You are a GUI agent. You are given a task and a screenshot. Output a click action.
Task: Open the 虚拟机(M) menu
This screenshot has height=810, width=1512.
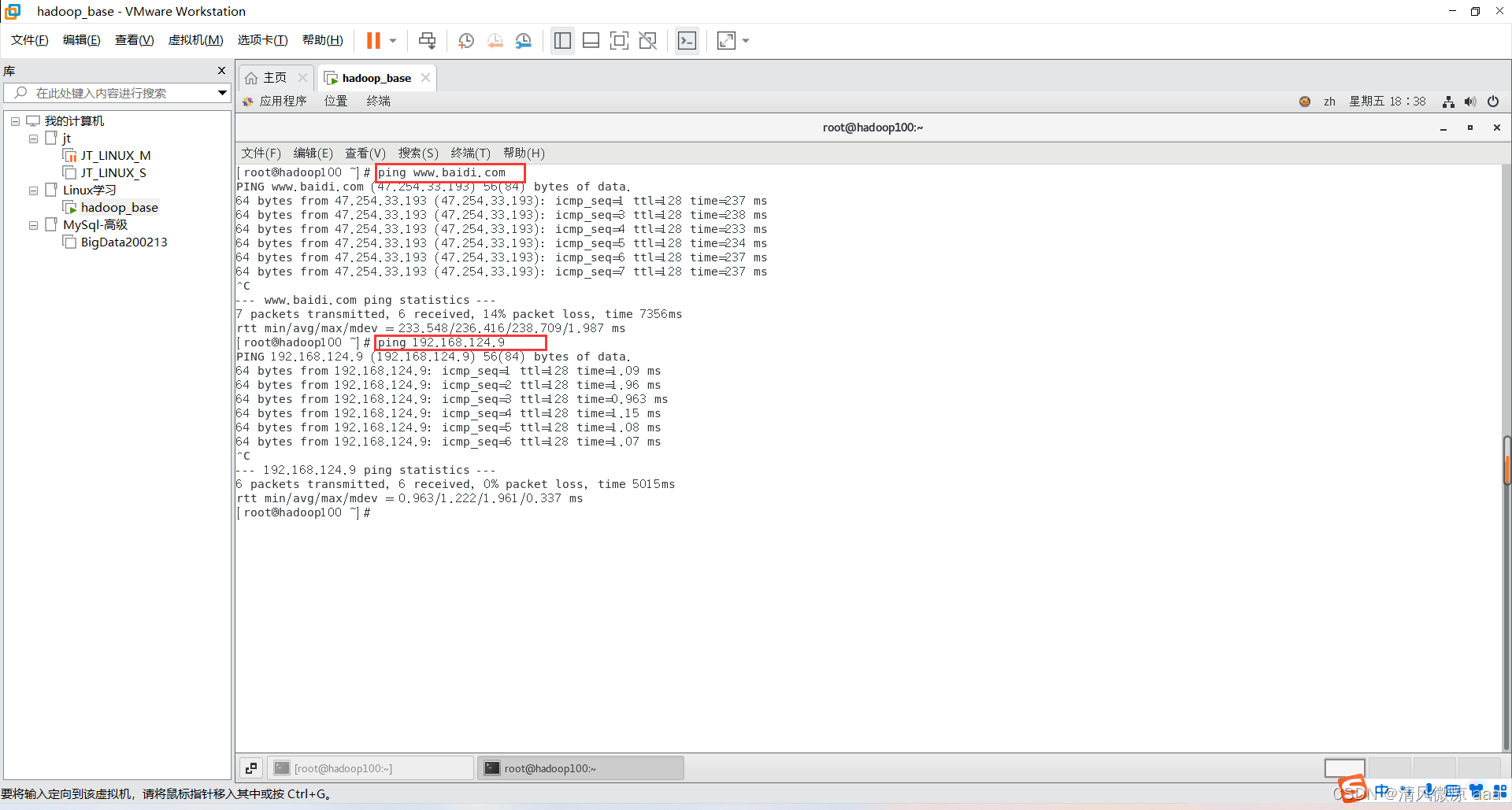[x=196, y=40]
